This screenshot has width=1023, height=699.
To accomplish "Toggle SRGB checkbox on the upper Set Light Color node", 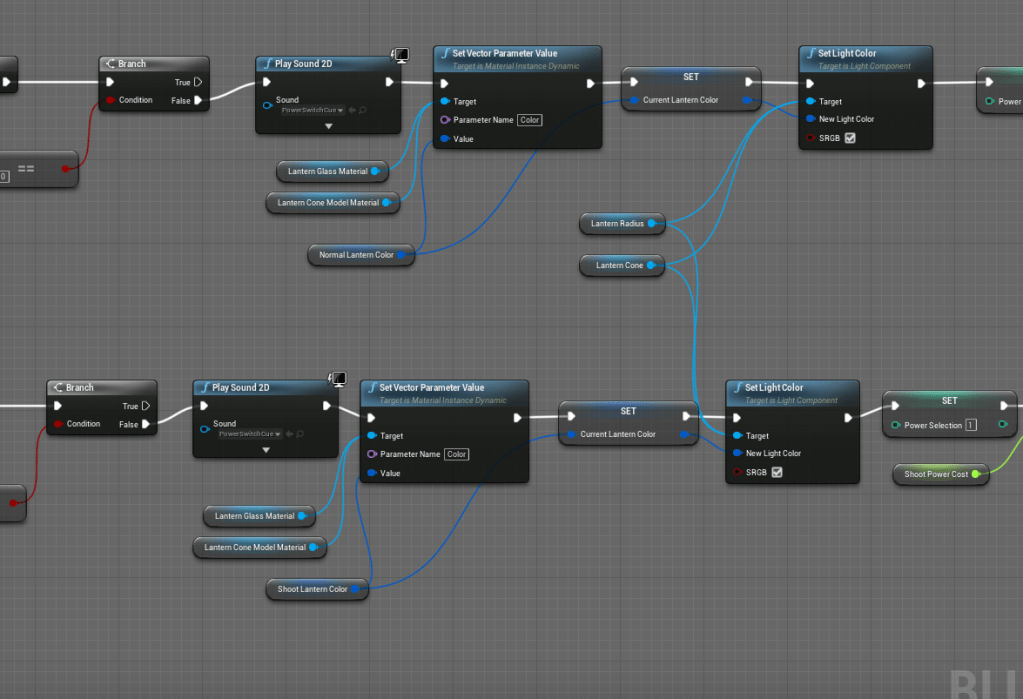I will 850,138.
